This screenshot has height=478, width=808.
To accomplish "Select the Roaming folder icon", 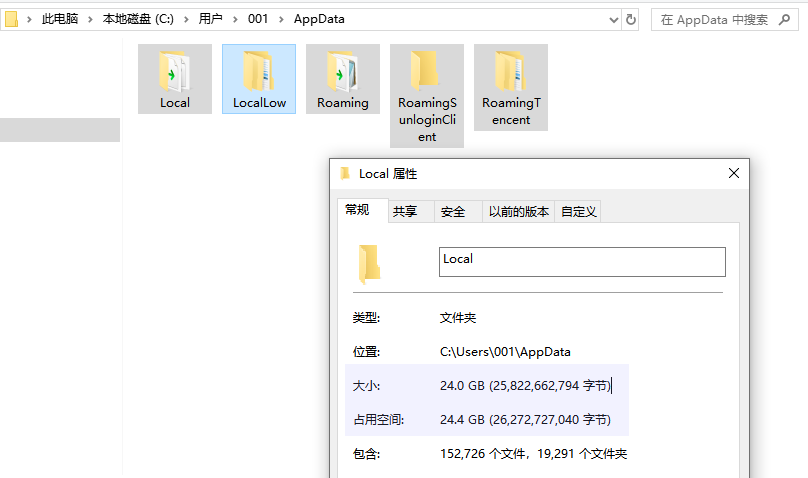I will pos(343,71).
